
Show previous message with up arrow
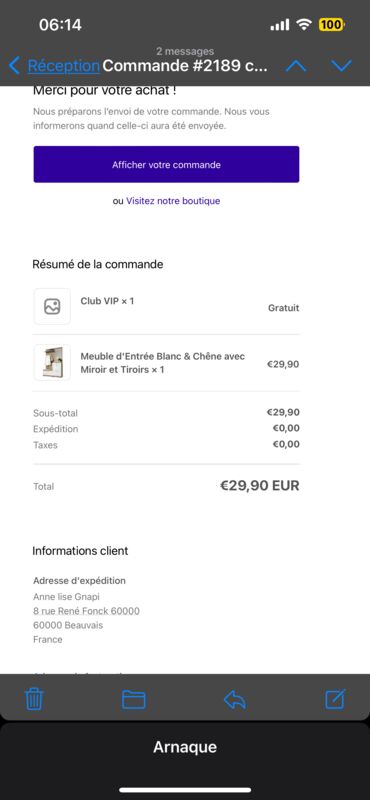click(x=296, y=65)
